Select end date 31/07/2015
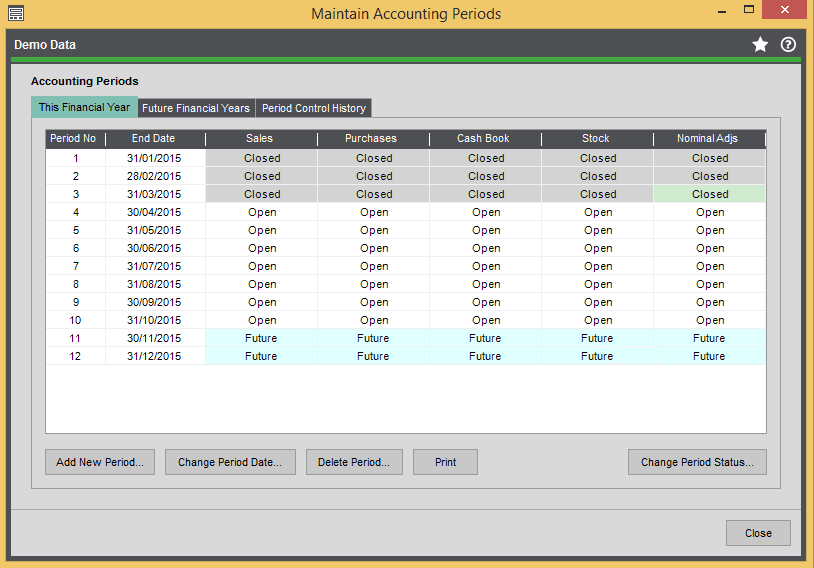The image size is (814, 568). point(154,266)
